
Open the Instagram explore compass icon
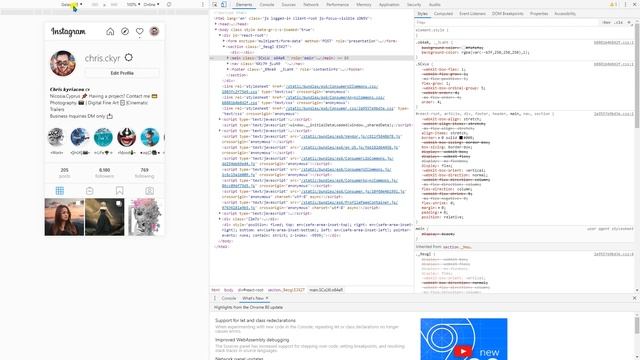tap(125, 31)
